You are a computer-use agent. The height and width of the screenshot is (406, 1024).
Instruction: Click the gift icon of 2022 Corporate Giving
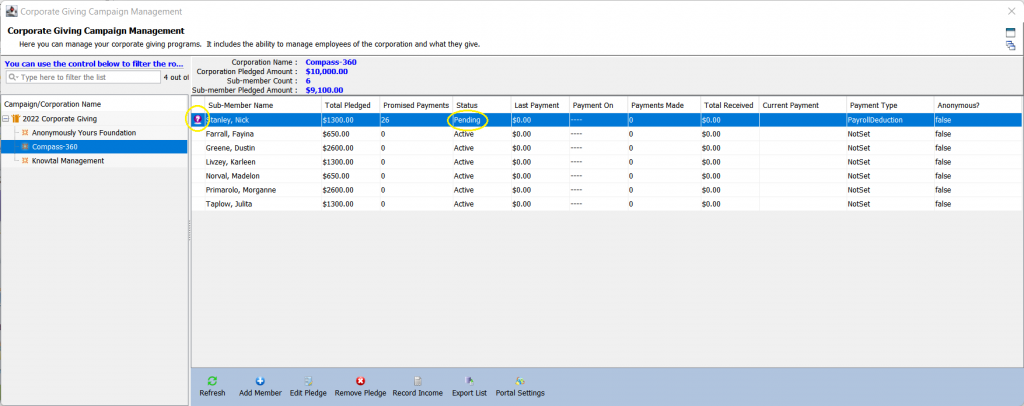(16, 119)
